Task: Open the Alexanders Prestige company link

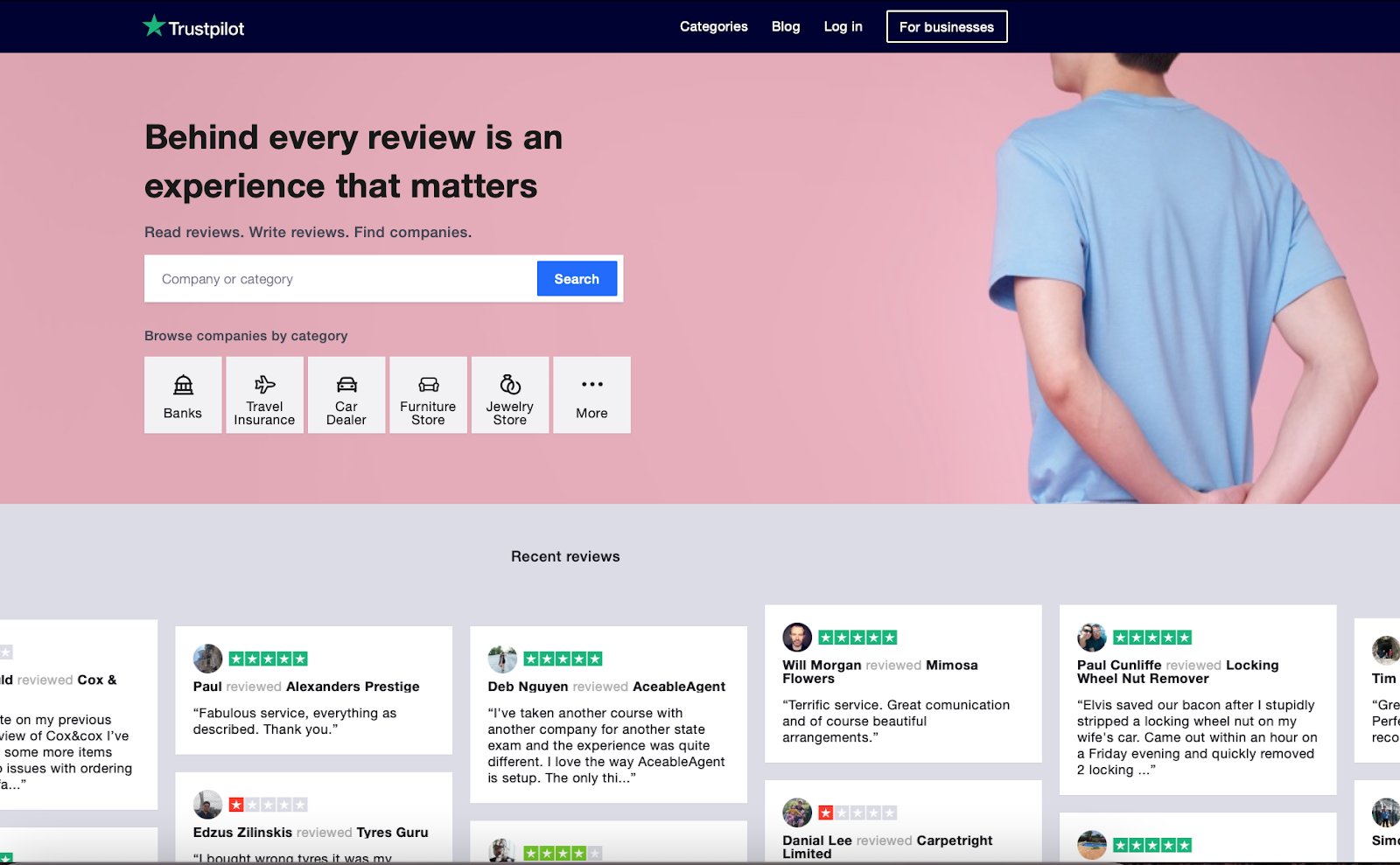Action: click(353, 687)
